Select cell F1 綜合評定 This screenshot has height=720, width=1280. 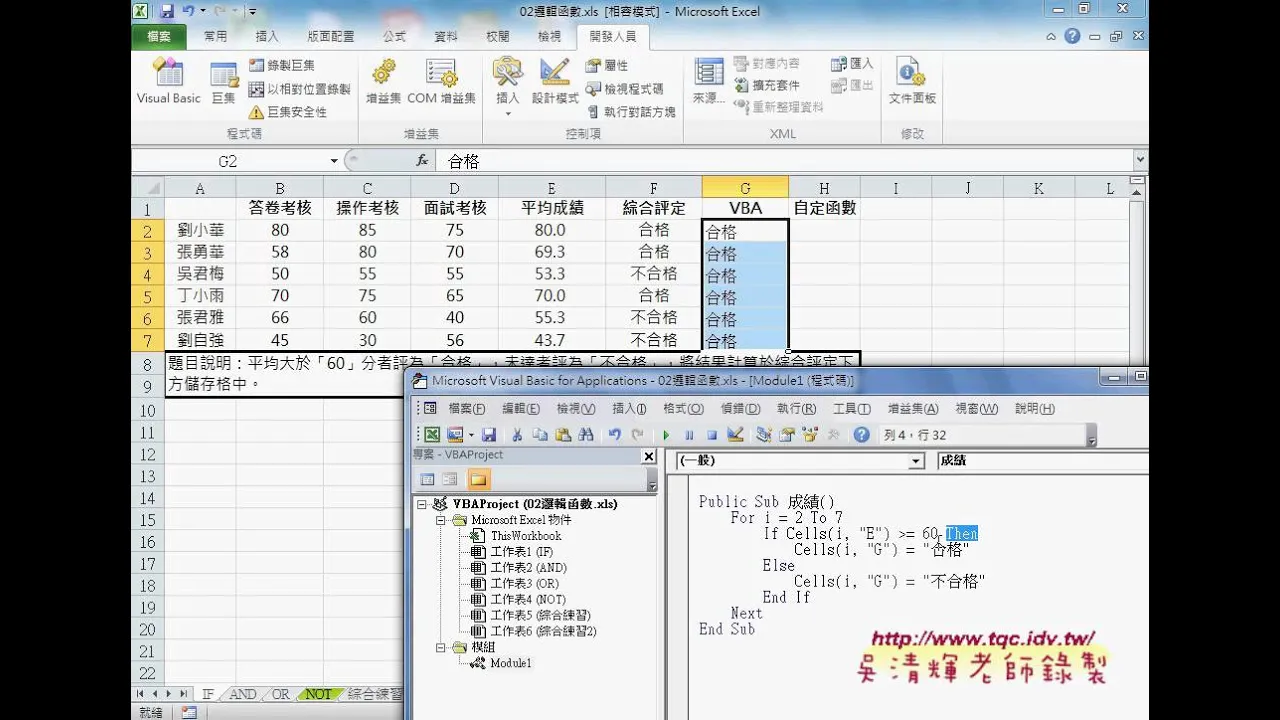pyautogui.click(x=653, y=209)
